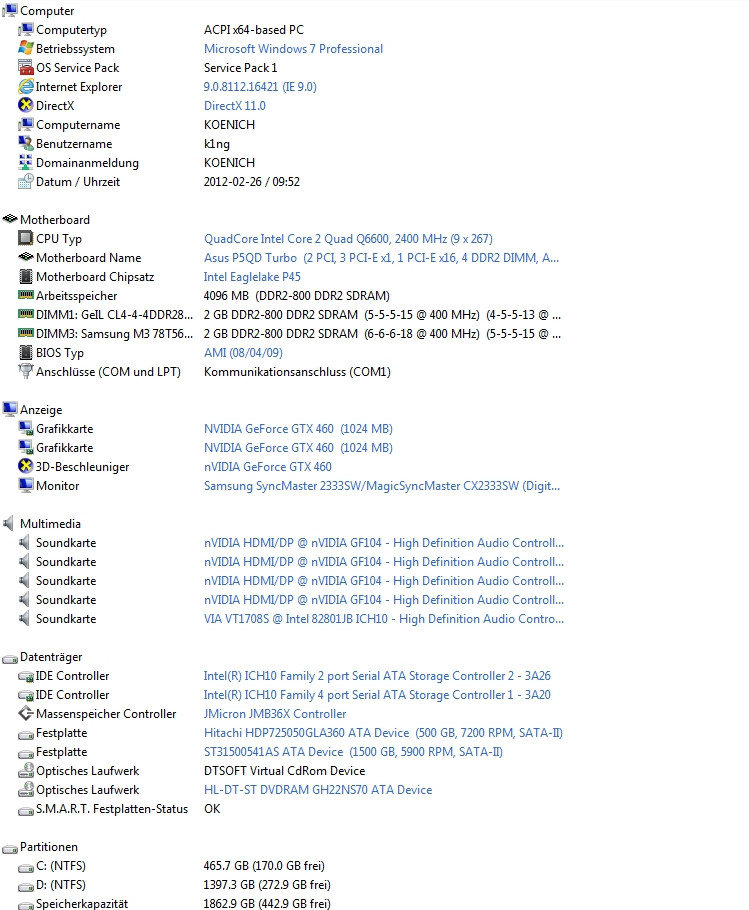The image size is (749, 910).
Task: Open the JMicron JMB36X Controller link
Action: click(x=275, y=714)
